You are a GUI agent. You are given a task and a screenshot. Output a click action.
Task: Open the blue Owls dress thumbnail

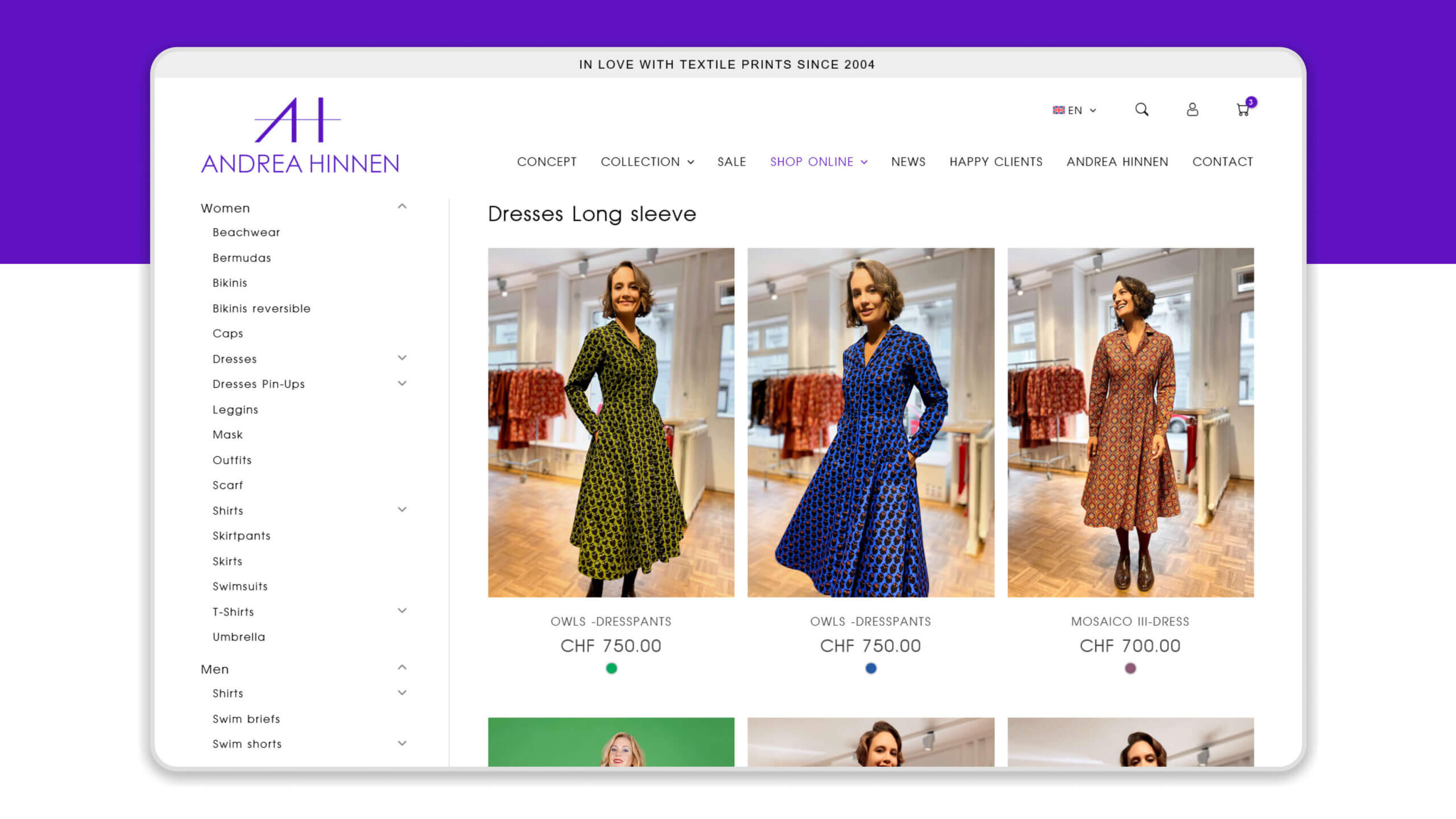click(871, 422)
